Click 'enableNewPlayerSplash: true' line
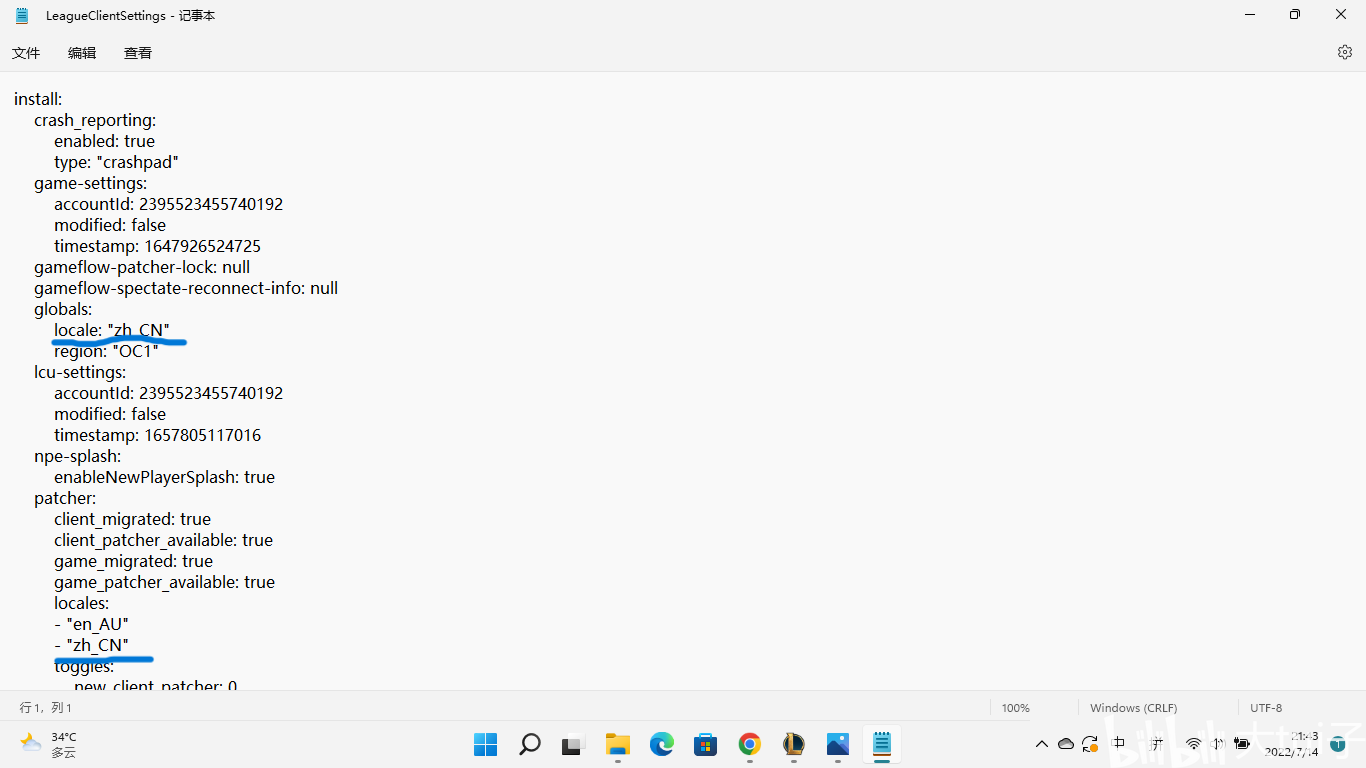 pyautogui.click(x=164, y=477)
